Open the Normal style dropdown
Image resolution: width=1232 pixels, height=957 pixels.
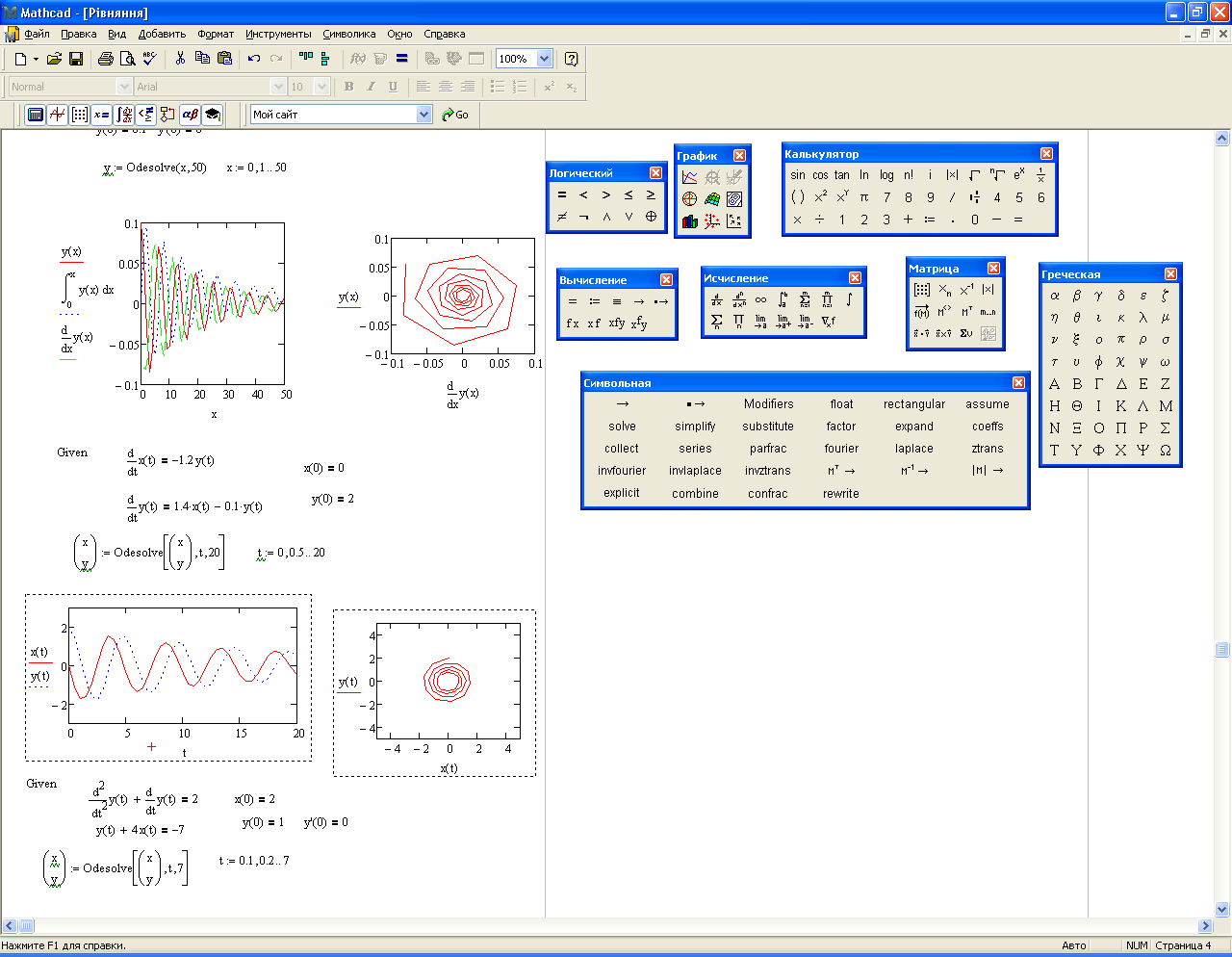click(x=124, y=87)
